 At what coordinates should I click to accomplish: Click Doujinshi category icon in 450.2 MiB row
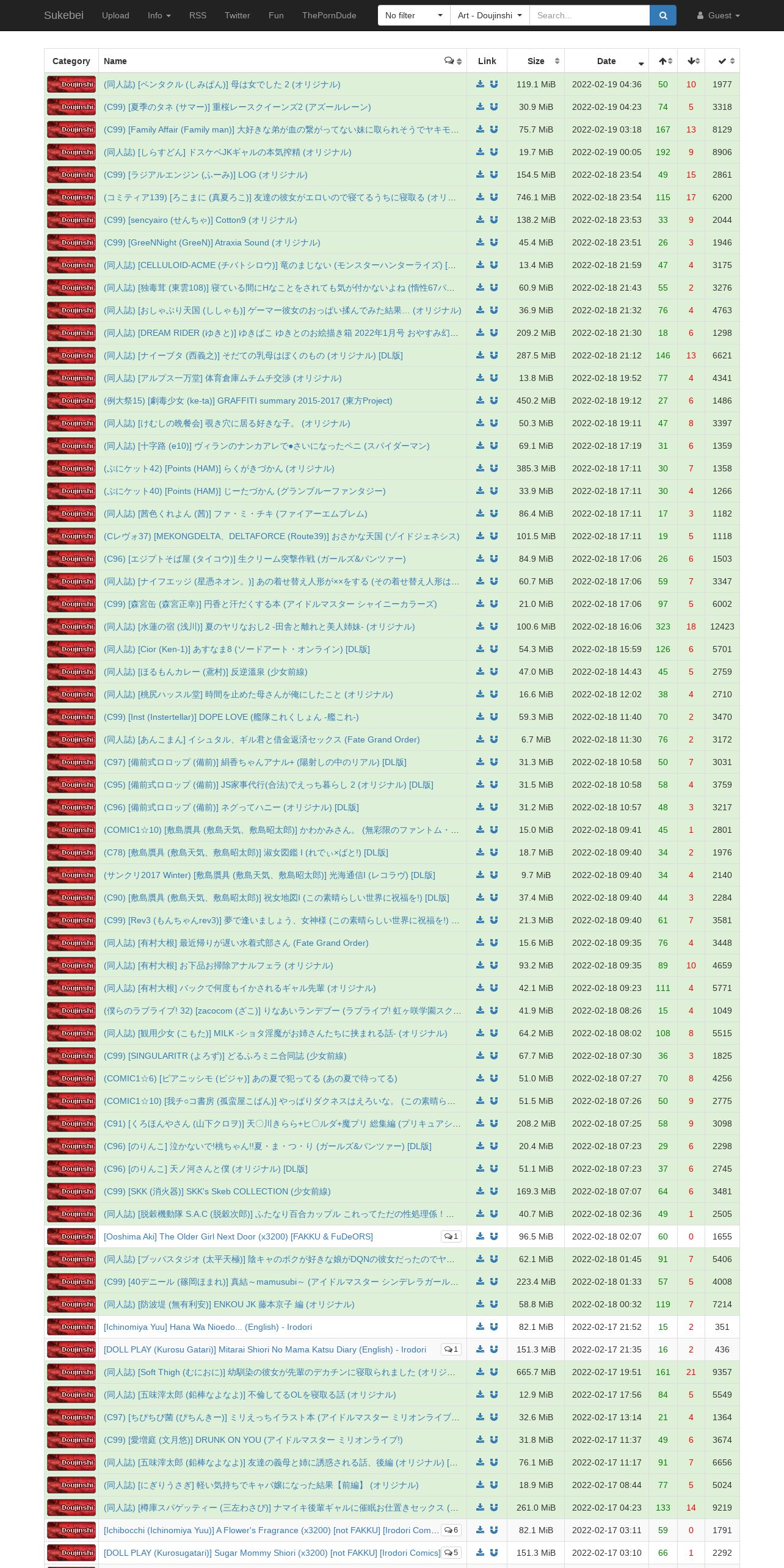[x=71, y=401]
